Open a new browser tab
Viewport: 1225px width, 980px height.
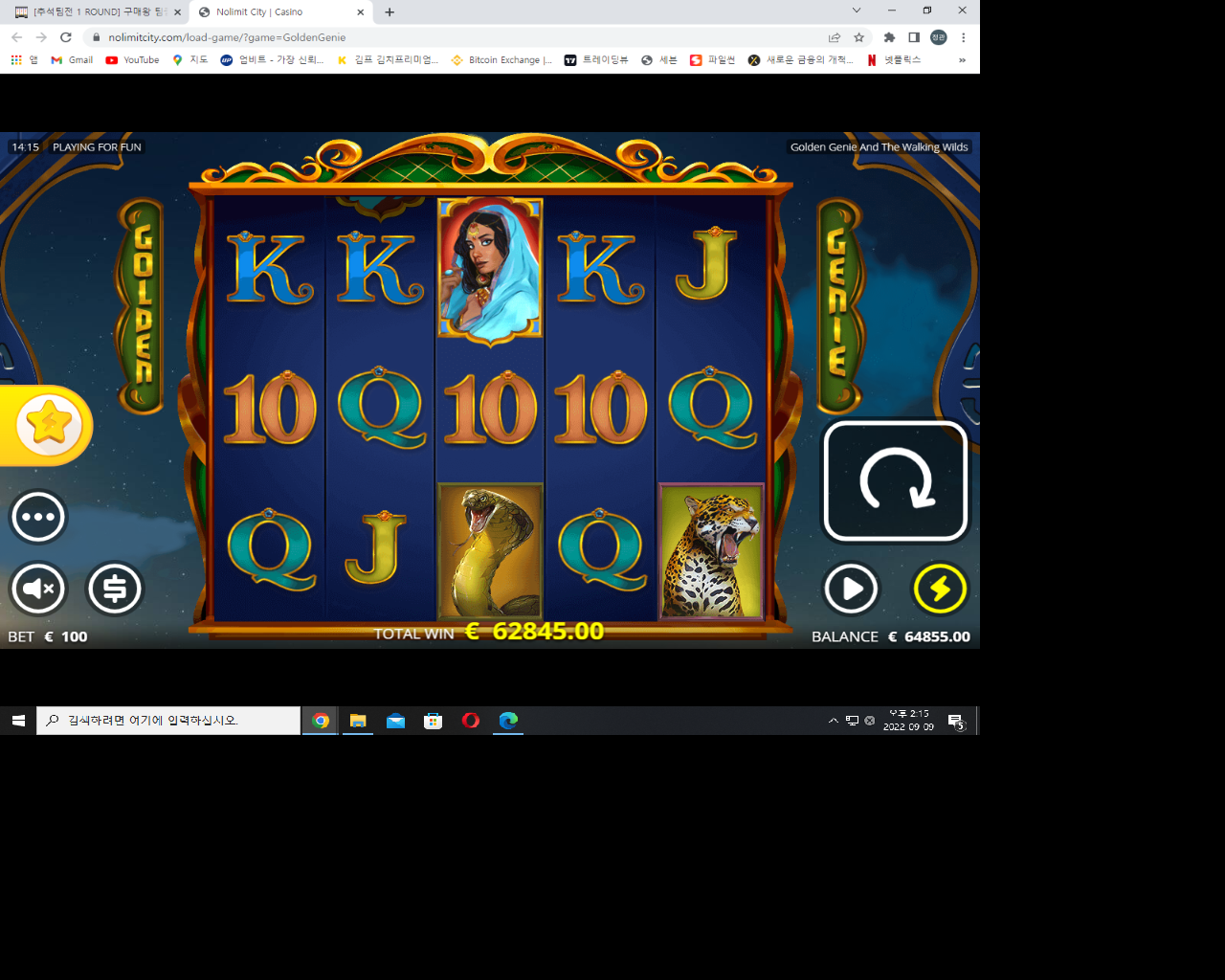click(x=390, y=12)
